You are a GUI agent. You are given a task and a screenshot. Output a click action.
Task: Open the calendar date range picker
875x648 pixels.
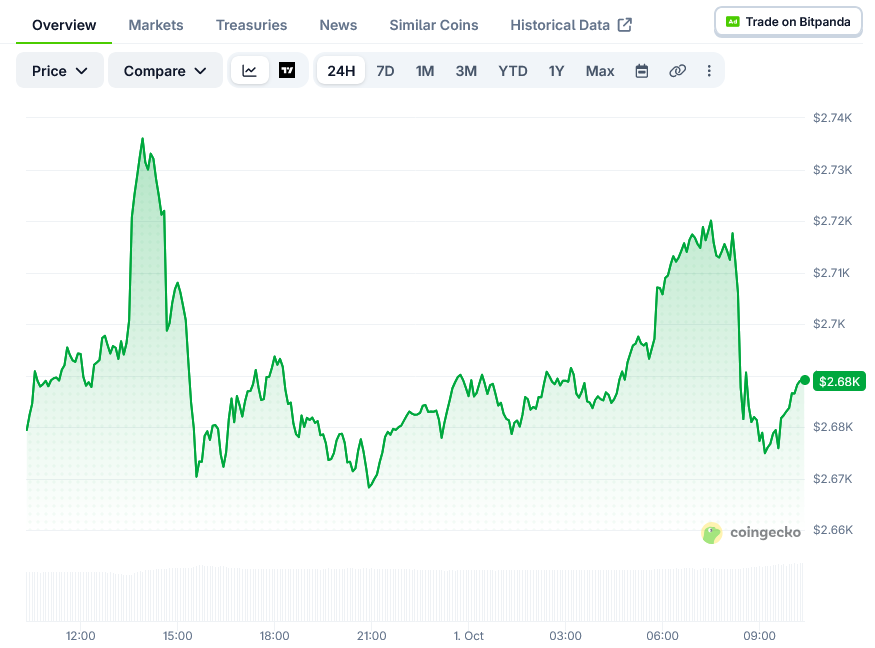click(642, 71)
